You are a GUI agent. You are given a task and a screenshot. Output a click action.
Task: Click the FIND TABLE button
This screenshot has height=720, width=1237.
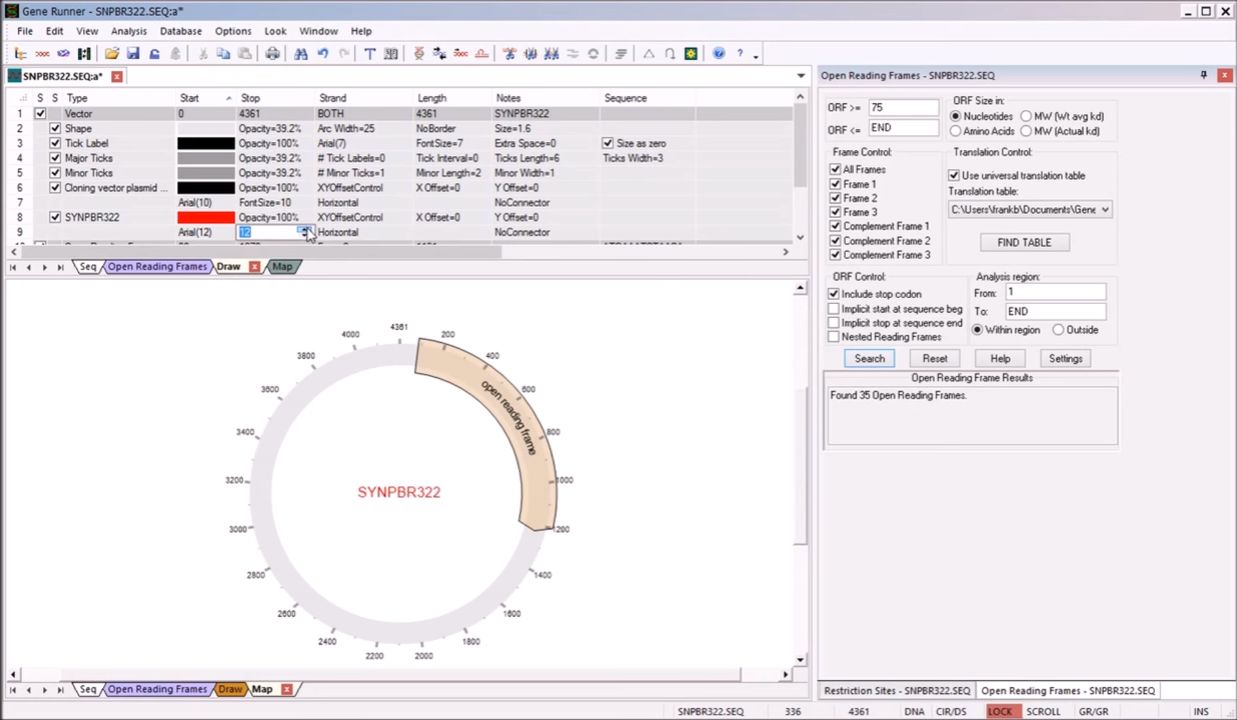coord(1023,242)
